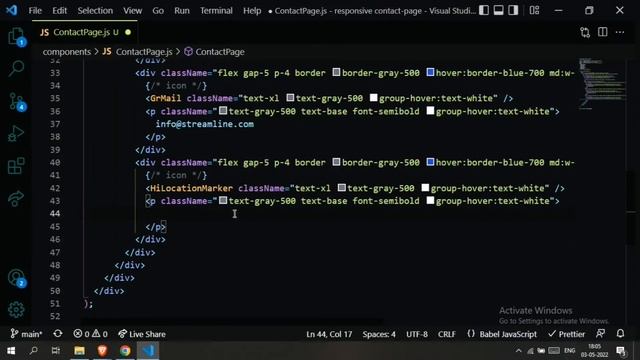
Task: Click hover:border-blue-700 swatch on line 33
Action: pos(430,72)
